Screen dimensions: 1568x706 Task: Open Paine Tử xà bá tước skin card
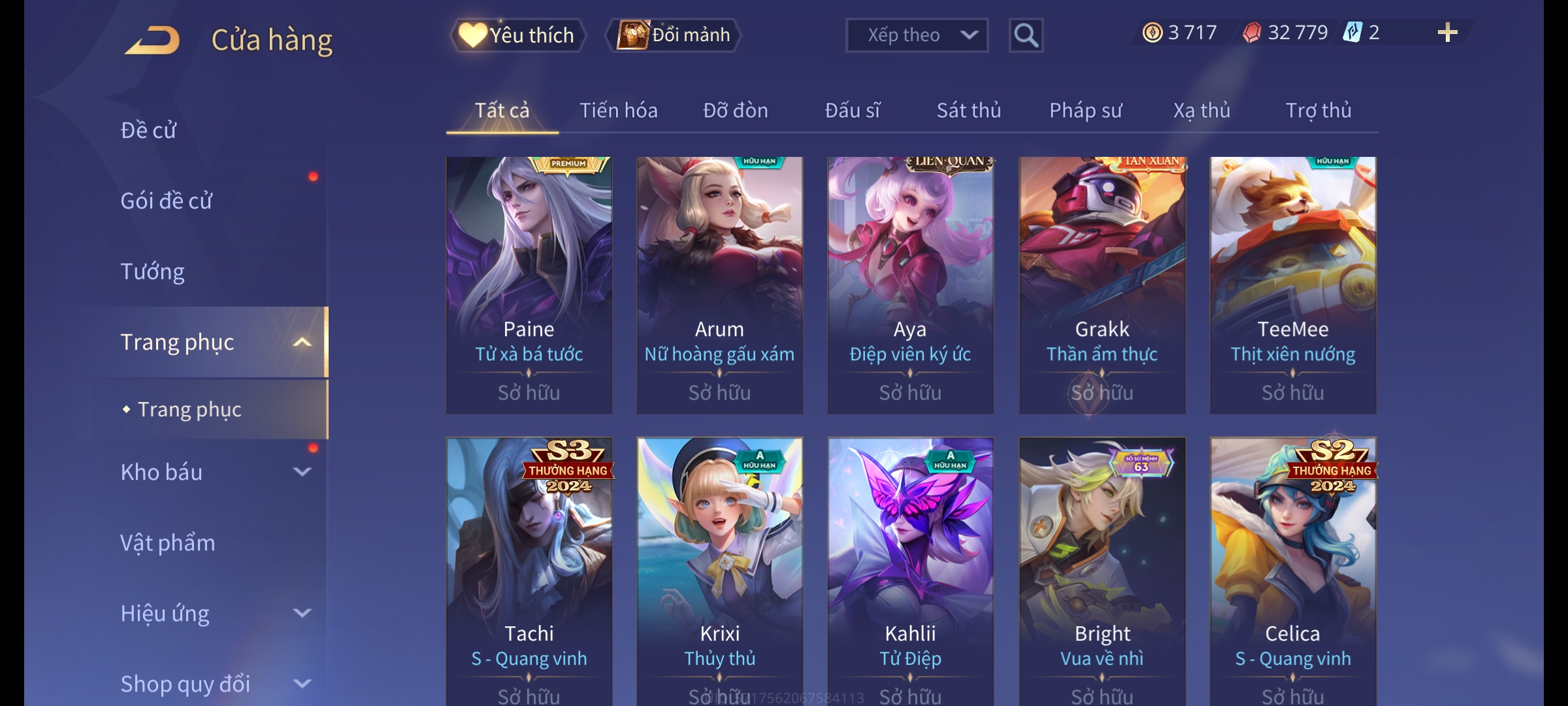point(529,285)
